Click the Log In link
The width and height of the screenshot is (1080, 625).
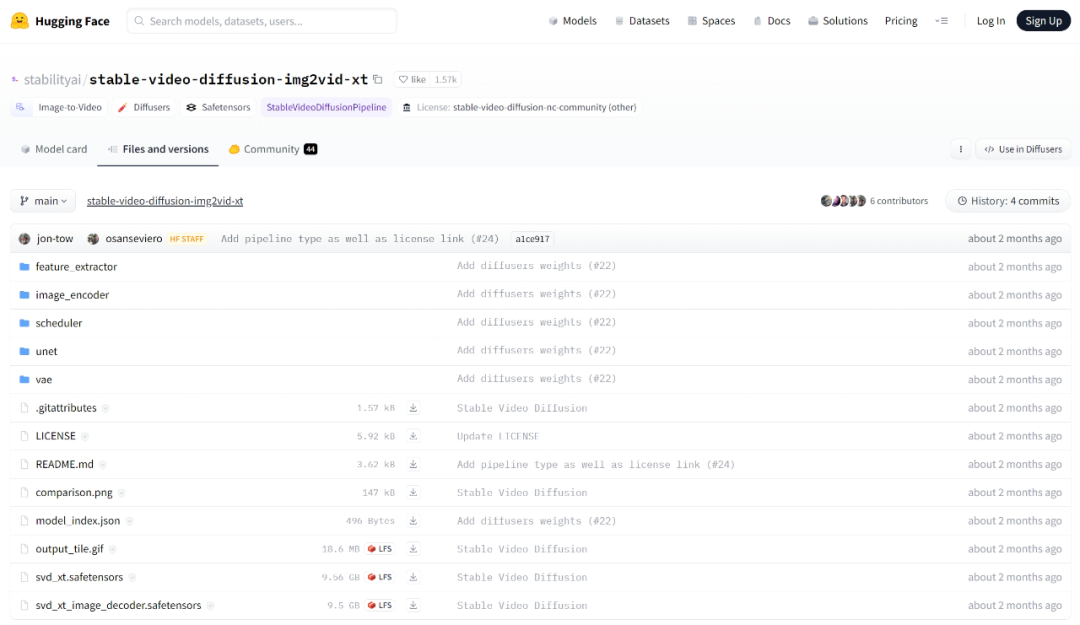coord(990,21)
